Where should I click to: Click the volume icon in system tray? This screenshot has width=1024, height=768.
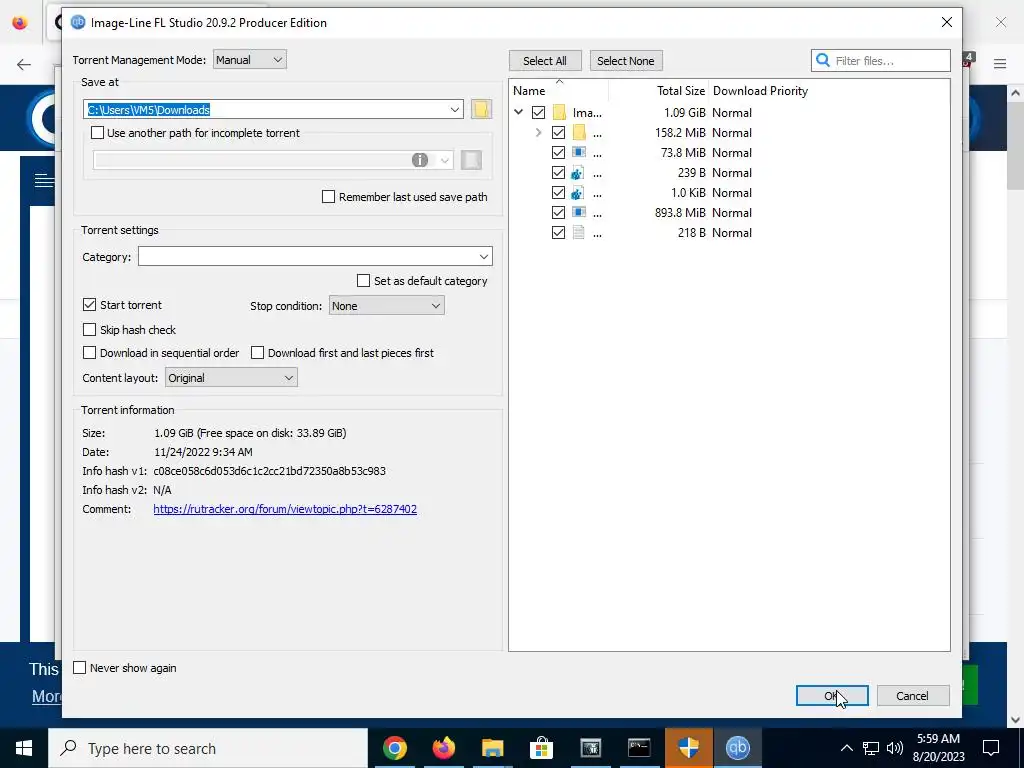point(895,748)
